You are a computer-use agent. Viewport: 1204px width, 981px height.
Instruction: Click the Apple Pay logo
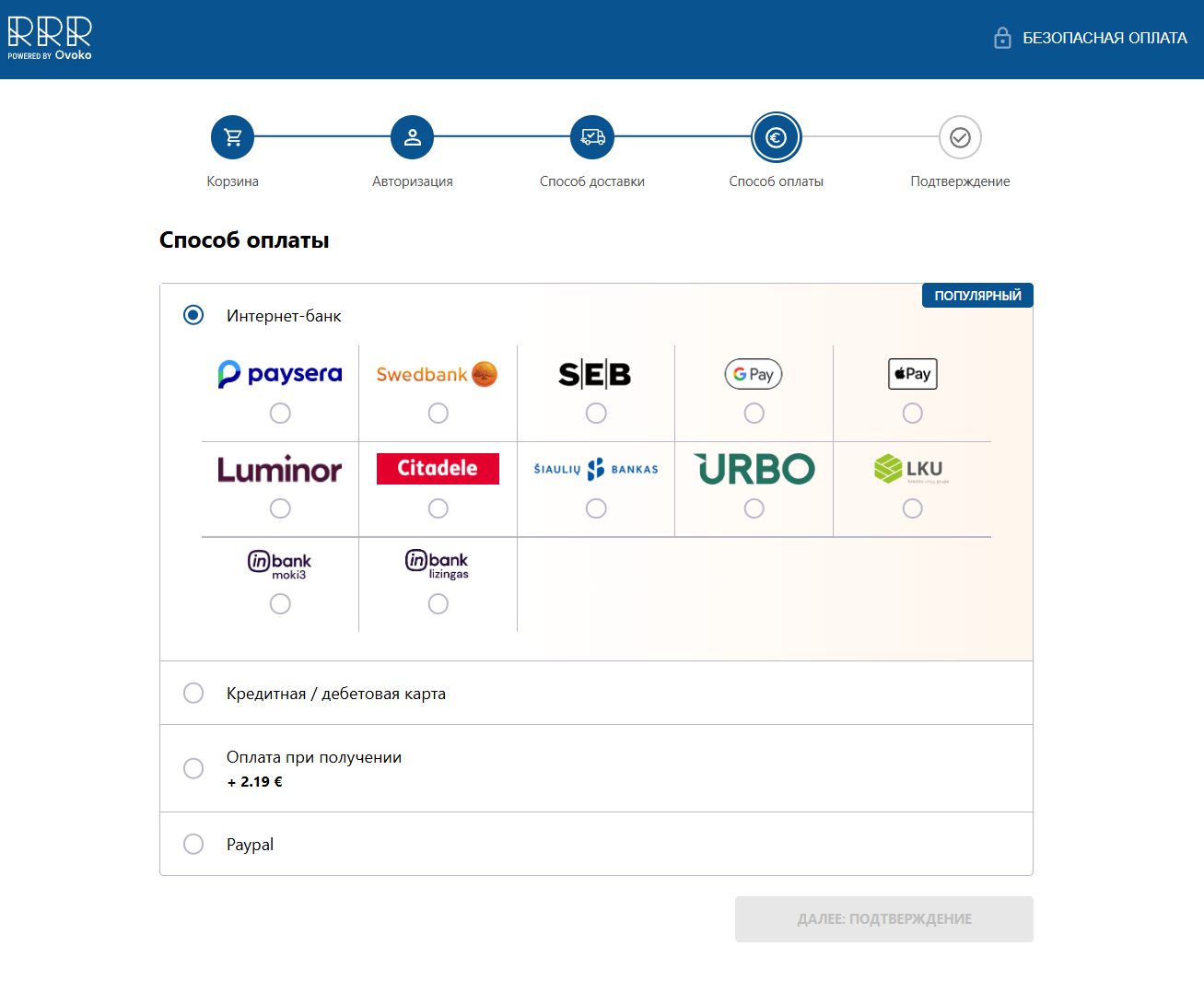click(912, 374)
